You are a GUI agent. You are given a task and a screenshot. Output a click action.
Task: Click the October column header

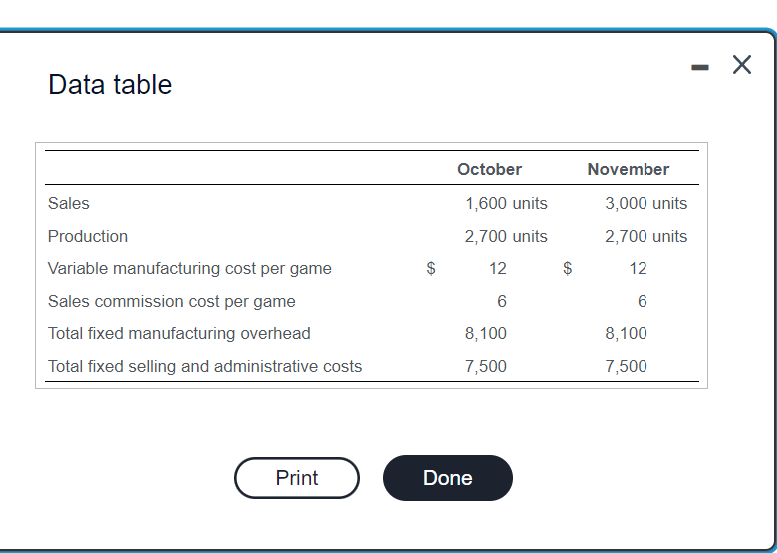click(489, 169)
